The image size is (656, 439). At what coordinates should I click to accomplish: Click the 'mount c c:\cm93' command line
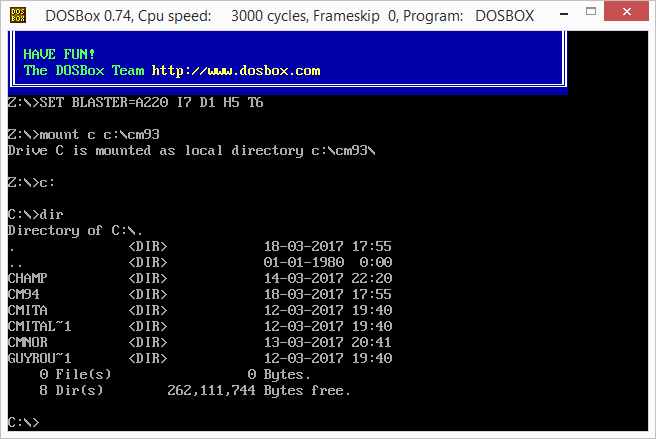(84, 134)
